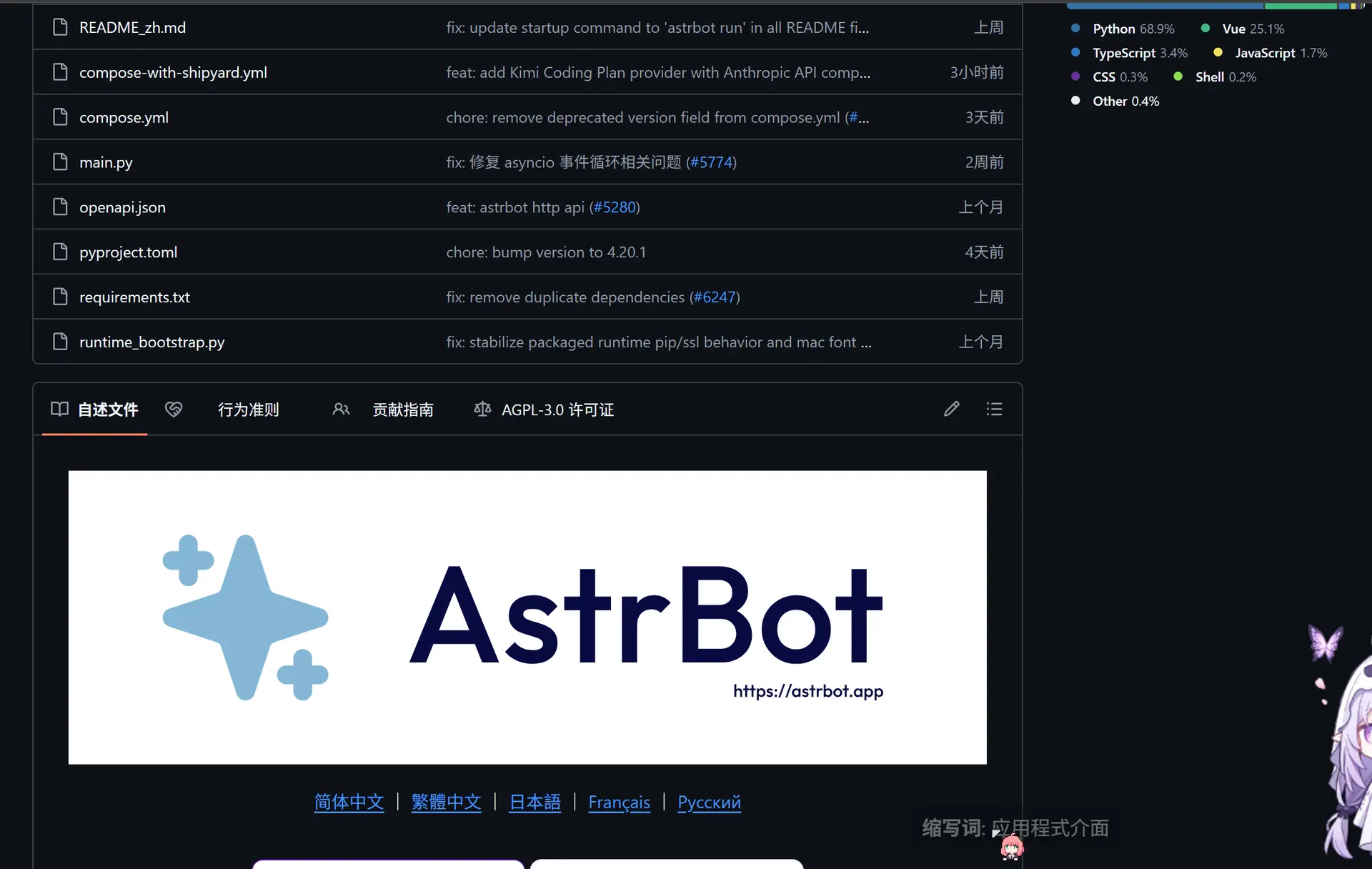Open the compose-with-shipyard.yml file
Viewport: 1372px width, 869px height.
[173, 72]
